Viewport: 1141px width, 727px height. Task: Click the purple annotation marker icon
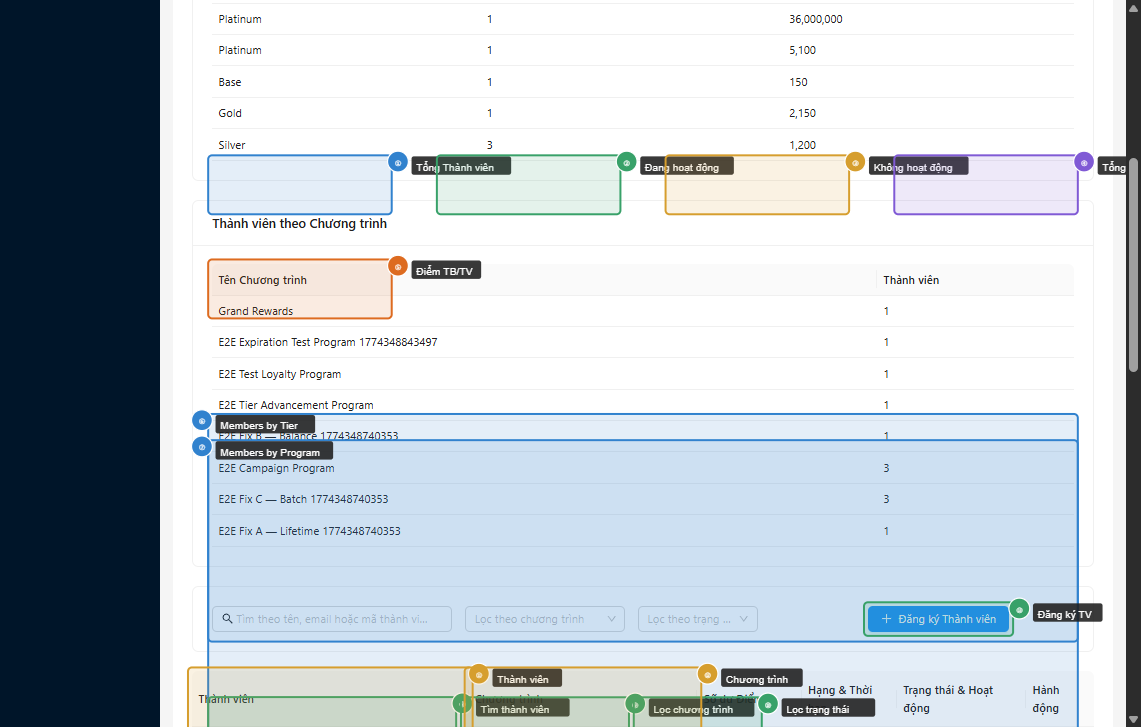click(1084, 162)
